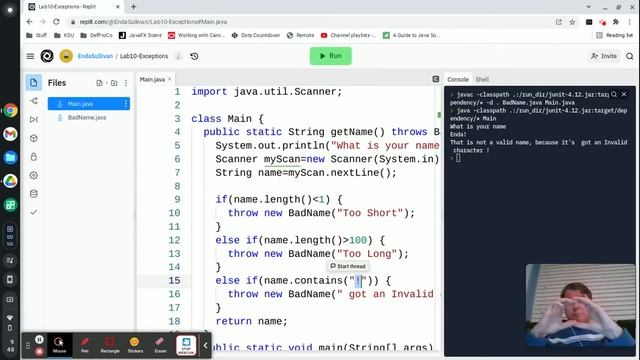Grab the recording toolbar drag handle
The width and height of the screenshot is (640, 360).
click(28, 345)
